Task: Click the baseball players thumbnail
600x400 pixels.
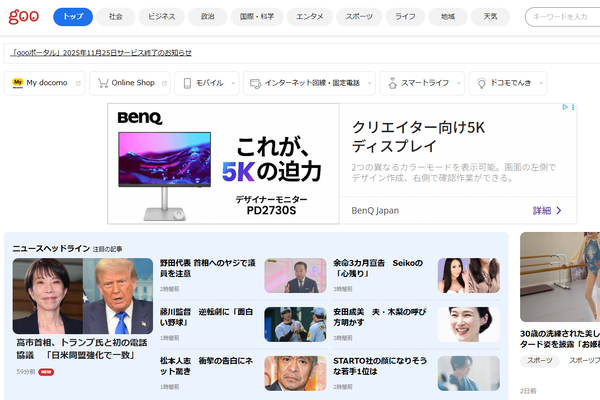Action: 295,324
